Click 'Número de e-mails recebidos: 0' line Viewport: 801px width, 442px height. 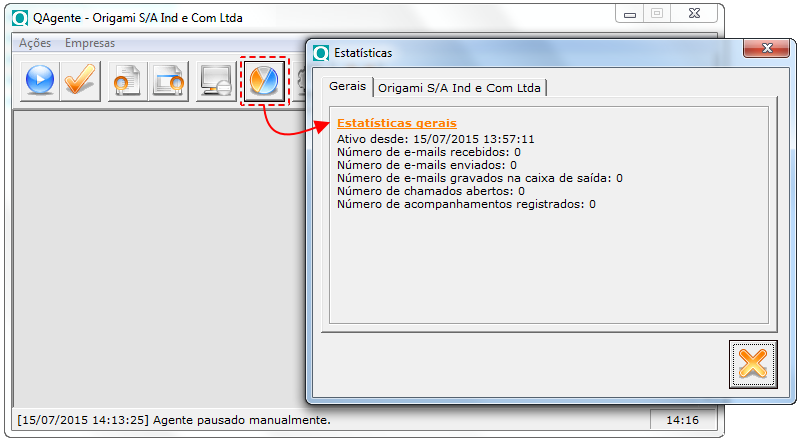click(x=429, y=152)
